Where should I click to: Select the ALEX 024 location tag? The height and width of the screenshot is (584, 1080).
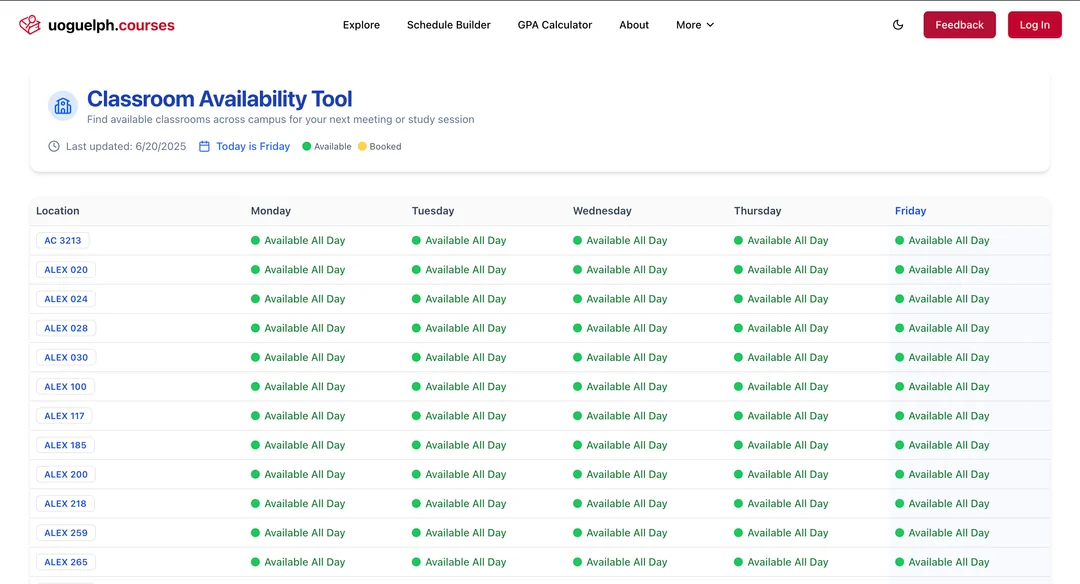pos(66,299)
